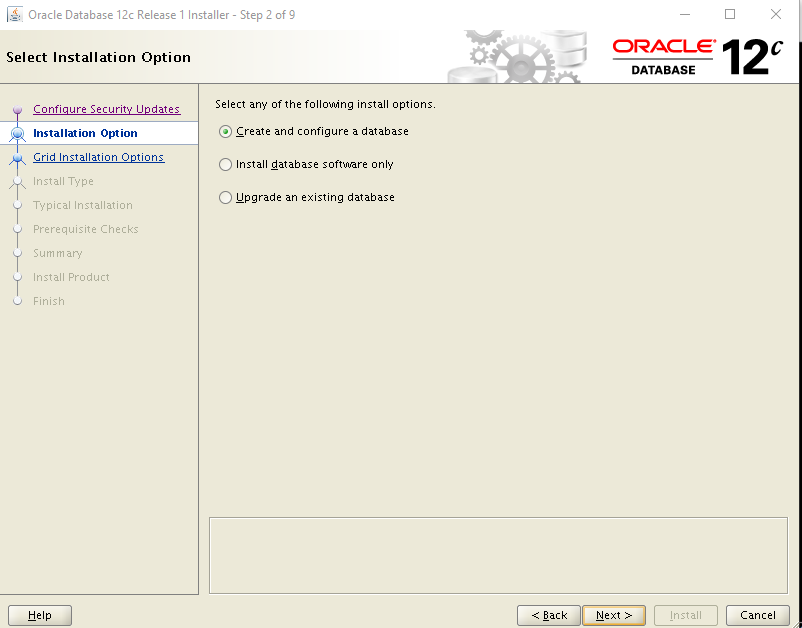This screenshot has width=802, height=628.
Task: Go to Grid Installation Options step
Action: (x=98, y=157)
